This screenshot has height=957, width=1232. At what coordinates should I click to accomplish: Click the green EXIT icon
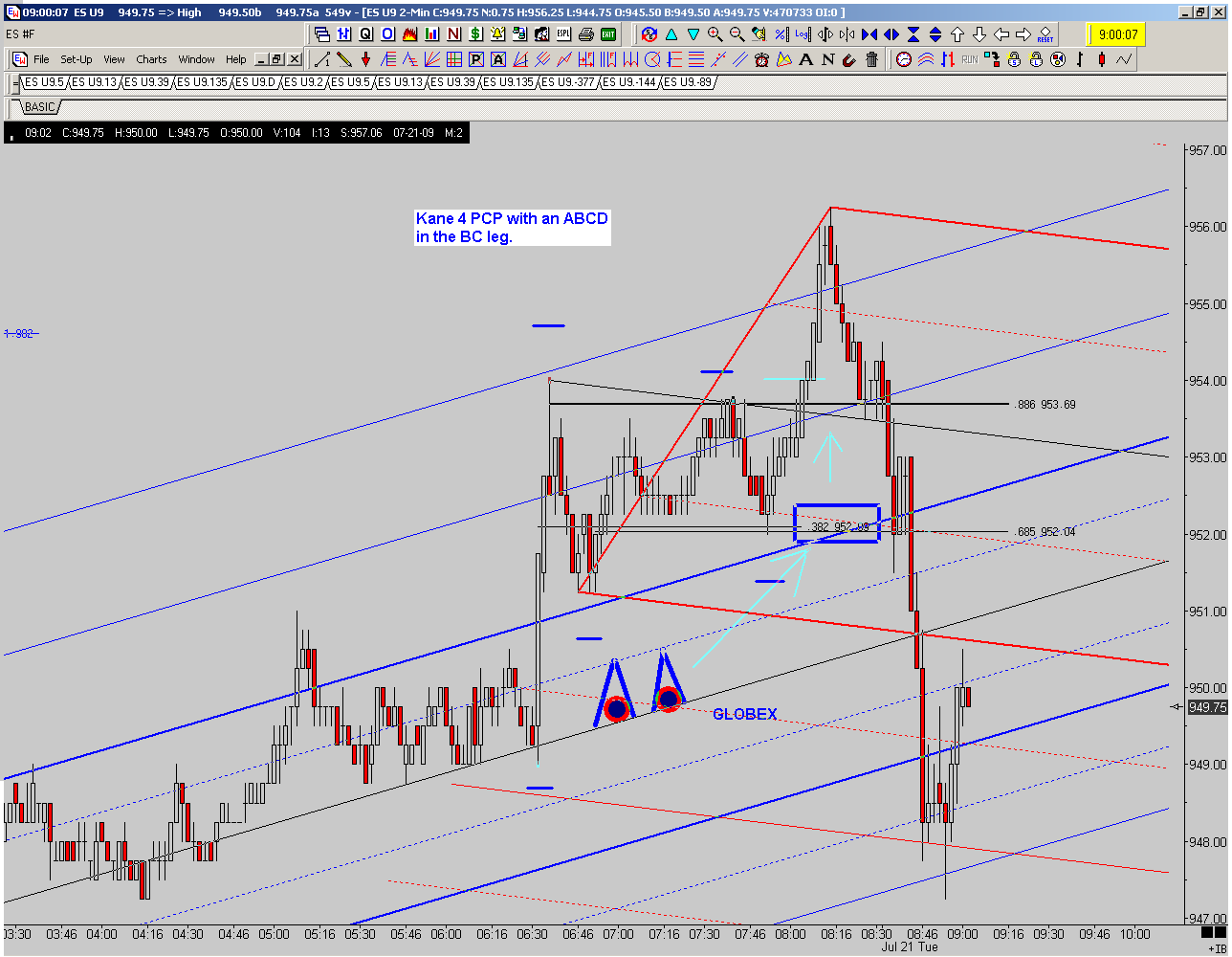(609, 34)
